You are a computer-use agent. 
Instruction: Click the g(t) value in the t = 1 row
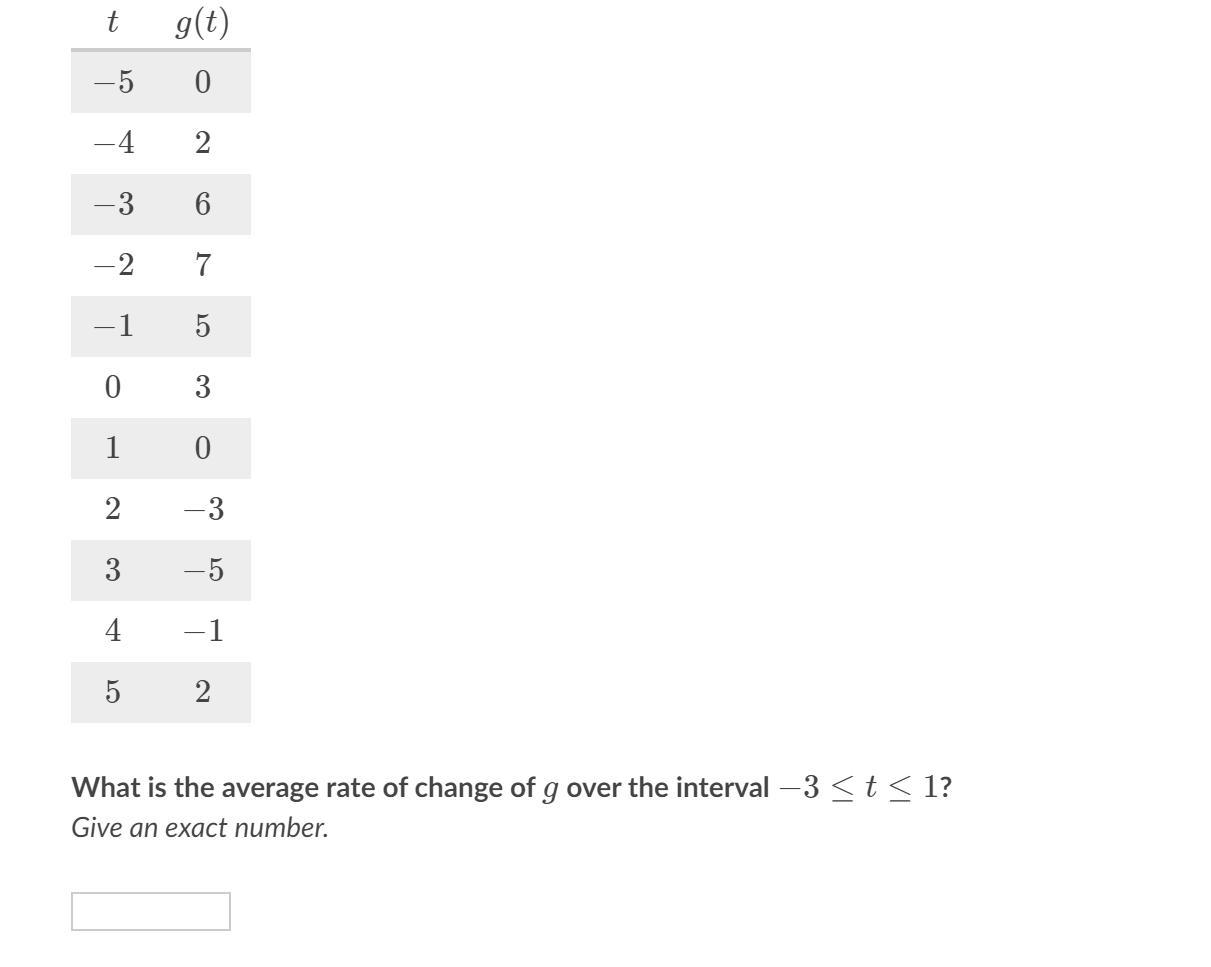[202, 448]
